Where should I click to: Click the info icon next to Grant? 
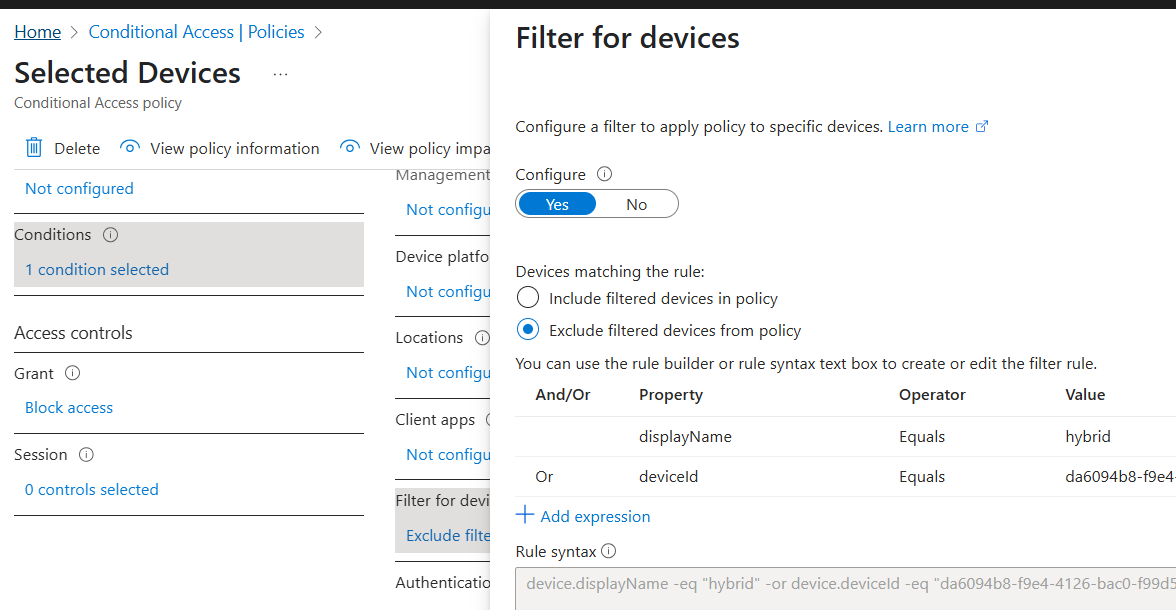point(73,373)
